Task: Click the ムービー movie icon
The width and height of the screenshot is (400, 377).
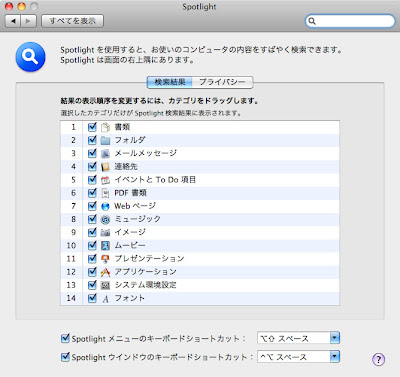Action: click(105, 246)
